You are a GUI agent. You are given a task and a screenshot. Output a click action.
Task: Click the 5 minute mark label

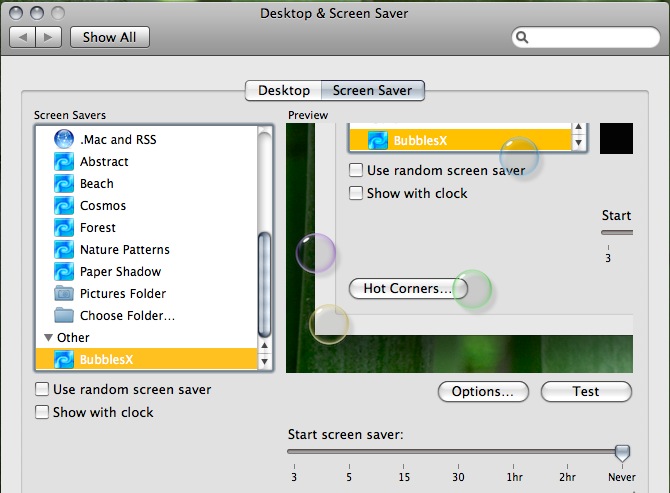pos(349,477)
